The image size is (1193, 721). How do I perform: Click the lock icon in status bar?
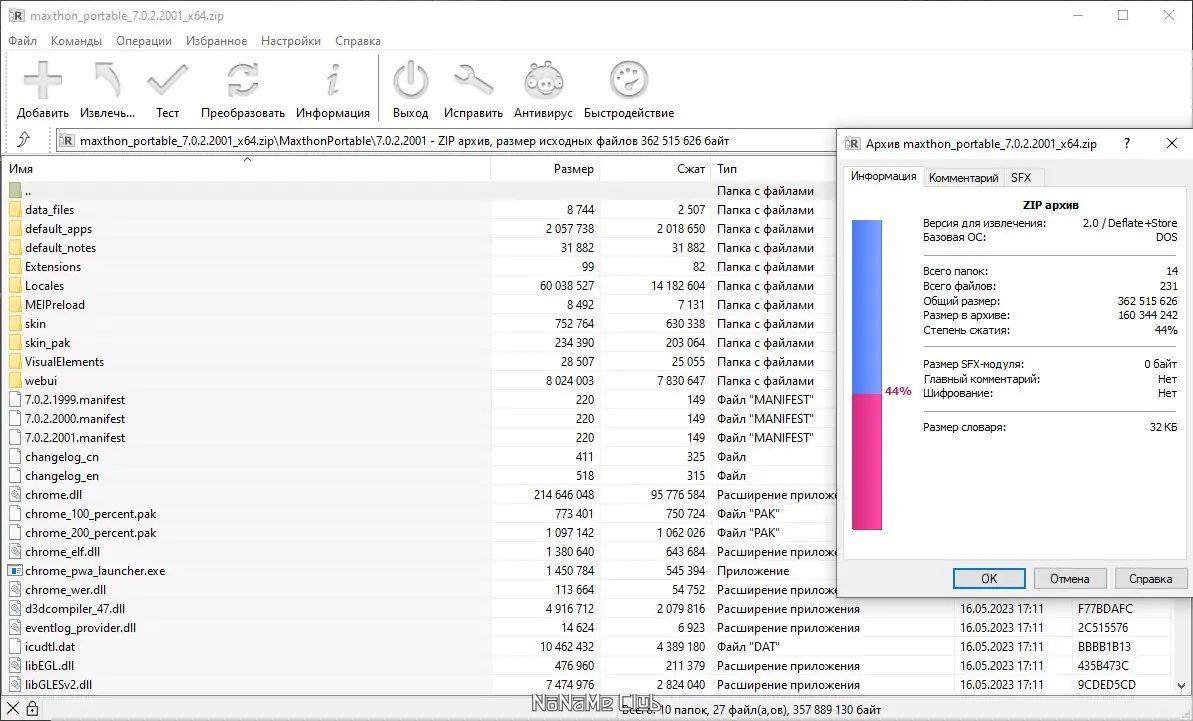(34, 707)
